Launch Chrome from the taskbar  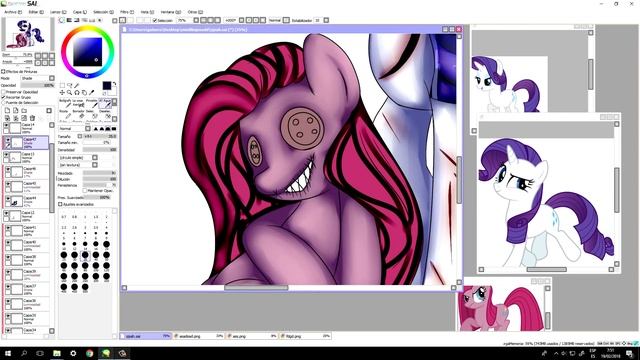click(x=89, y=353)
